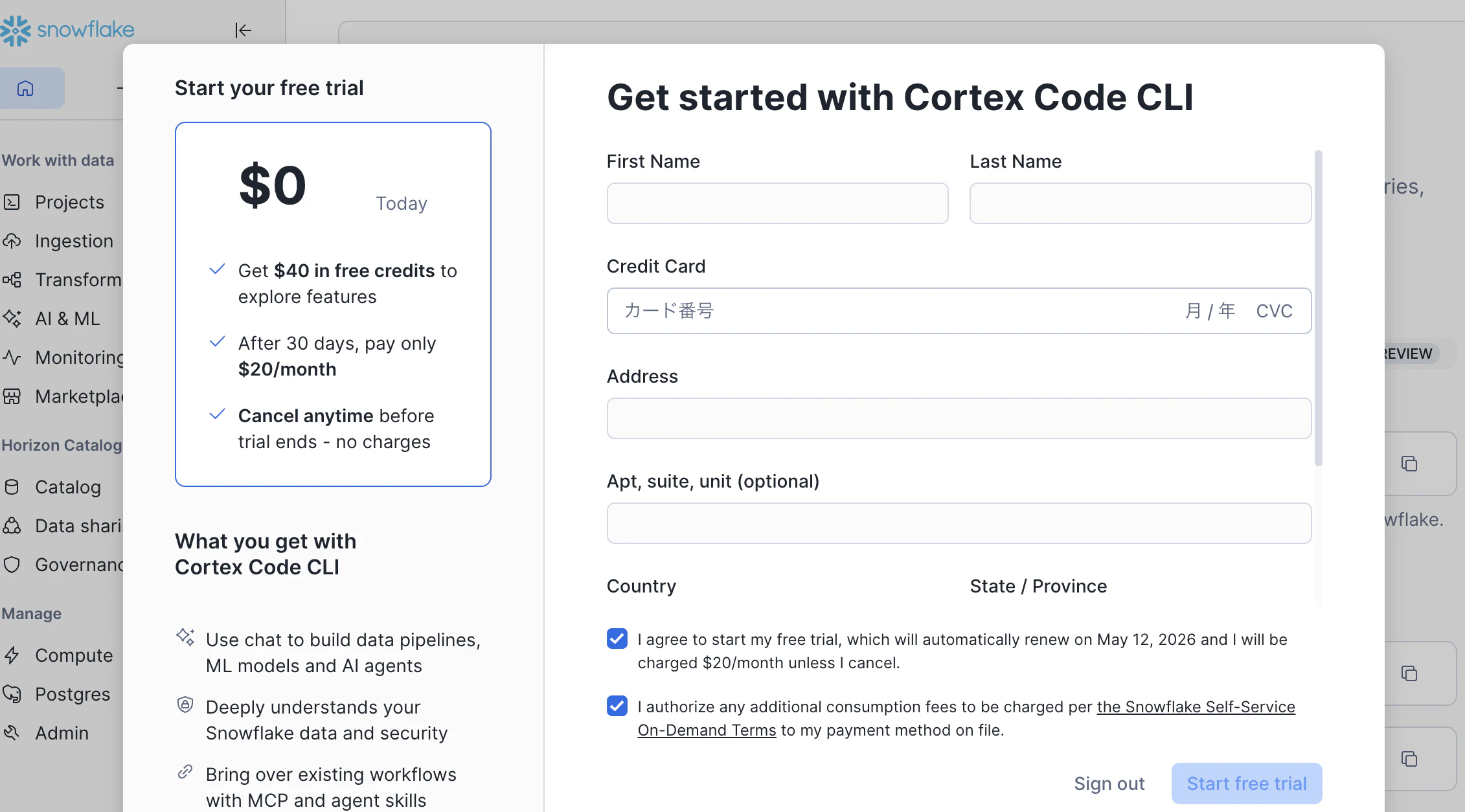
Task: Click the Catalog database icon
Action: pos(12,487)
